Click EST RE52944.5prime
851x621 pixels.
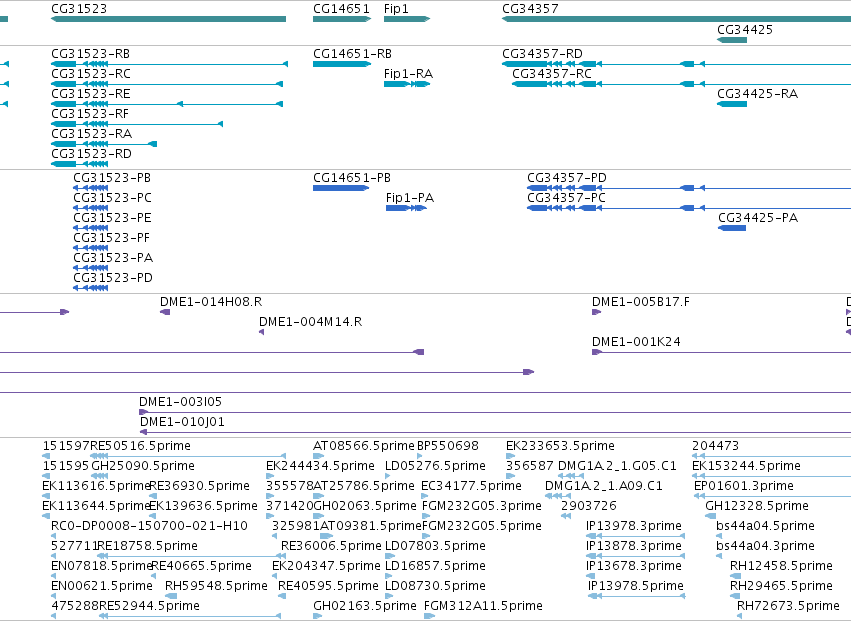pyautogui.click(x=190, y=616)
